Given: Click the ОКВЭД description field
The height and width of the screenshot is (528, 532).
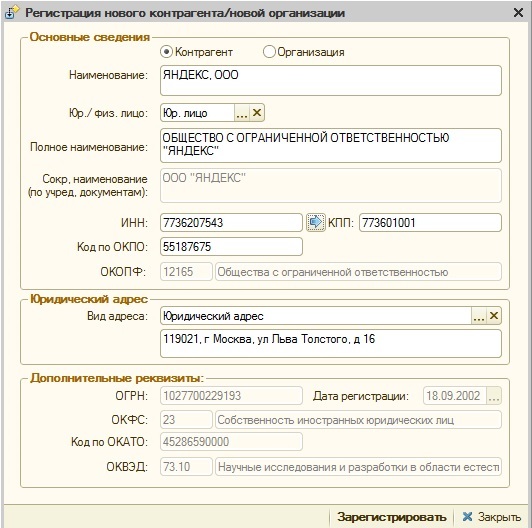Looking at the screenshot, I should tap(358, 467).
